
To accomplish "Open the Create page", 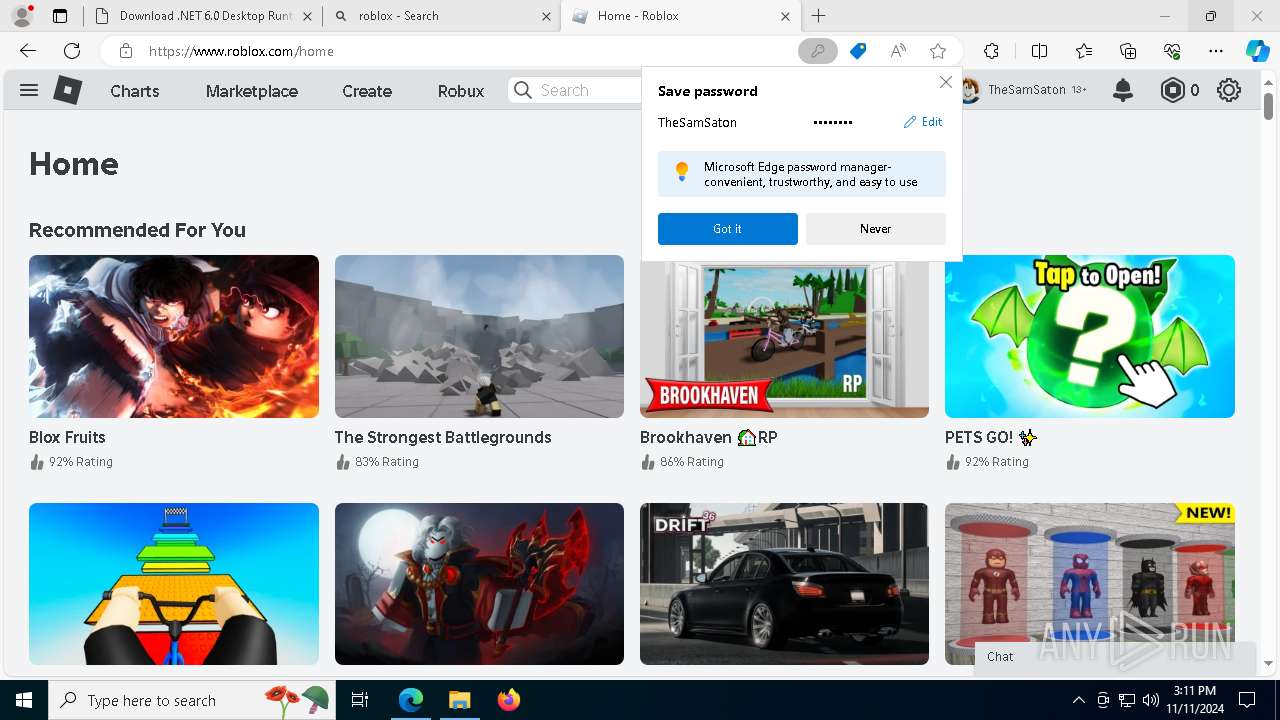I will 367,91.
